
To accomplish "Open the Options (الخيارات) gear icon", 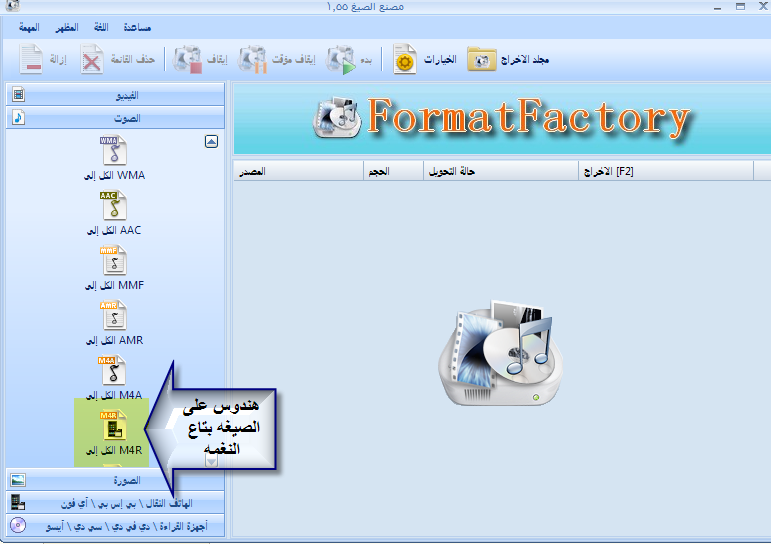I will tap(405, 60).
